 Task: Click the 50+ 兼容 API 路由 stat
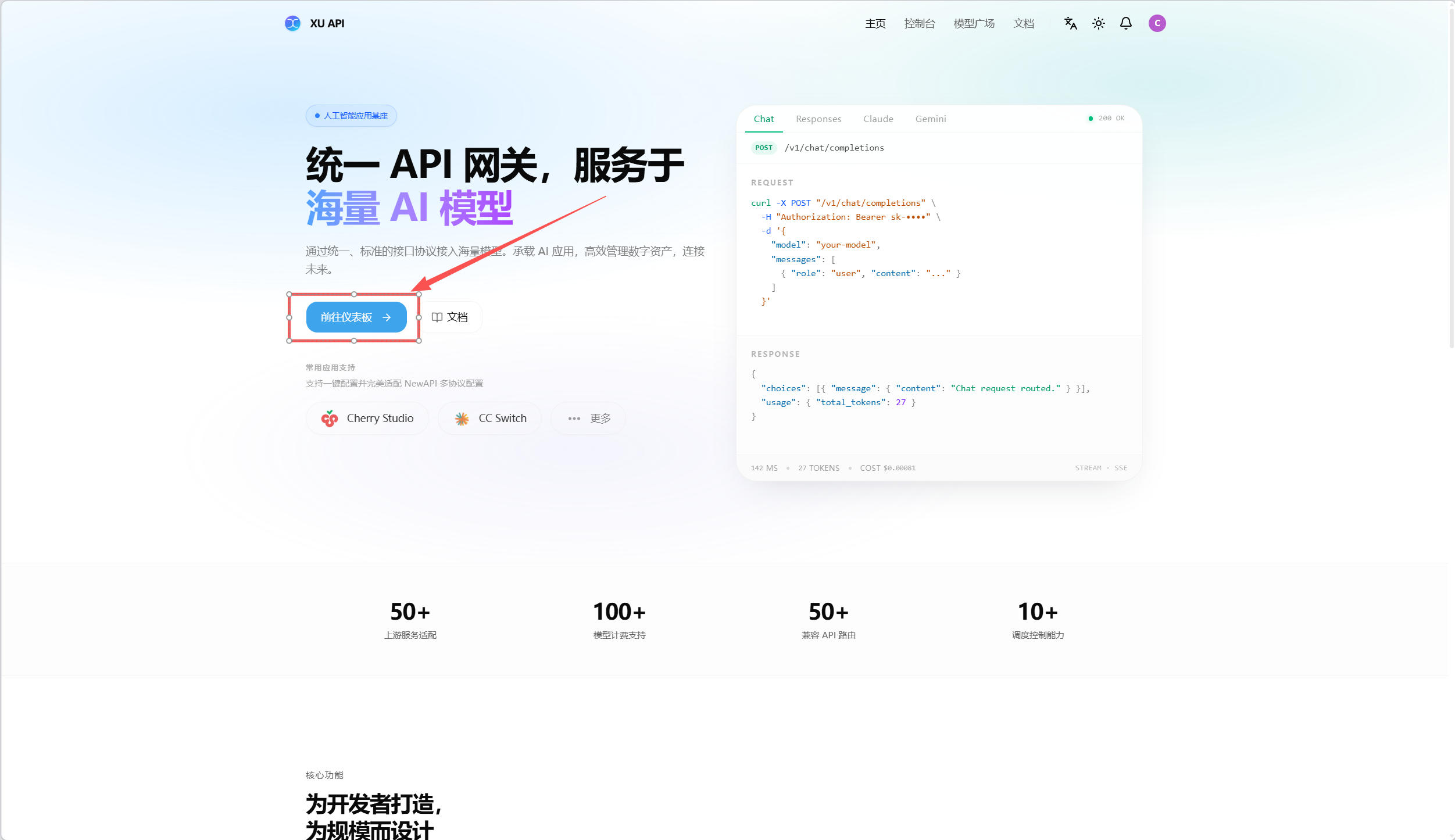pyautogui.click(x=828, y=620)
